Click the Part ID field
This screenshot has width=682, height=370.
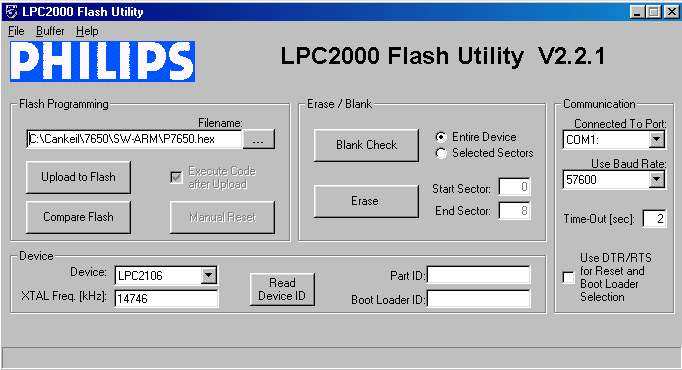click(478, 275)
